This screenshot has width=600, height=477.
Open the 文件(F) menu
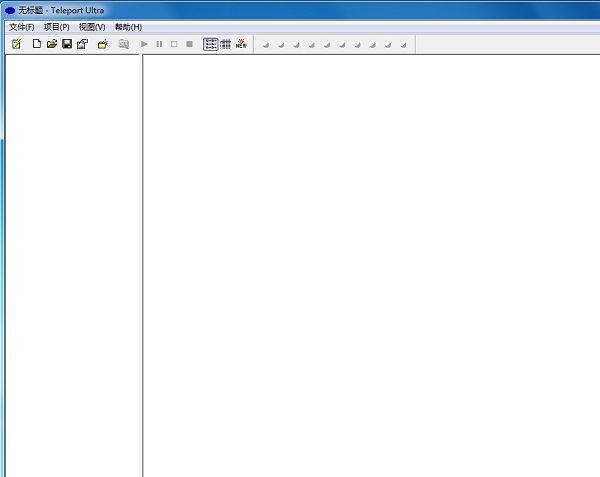22,27
